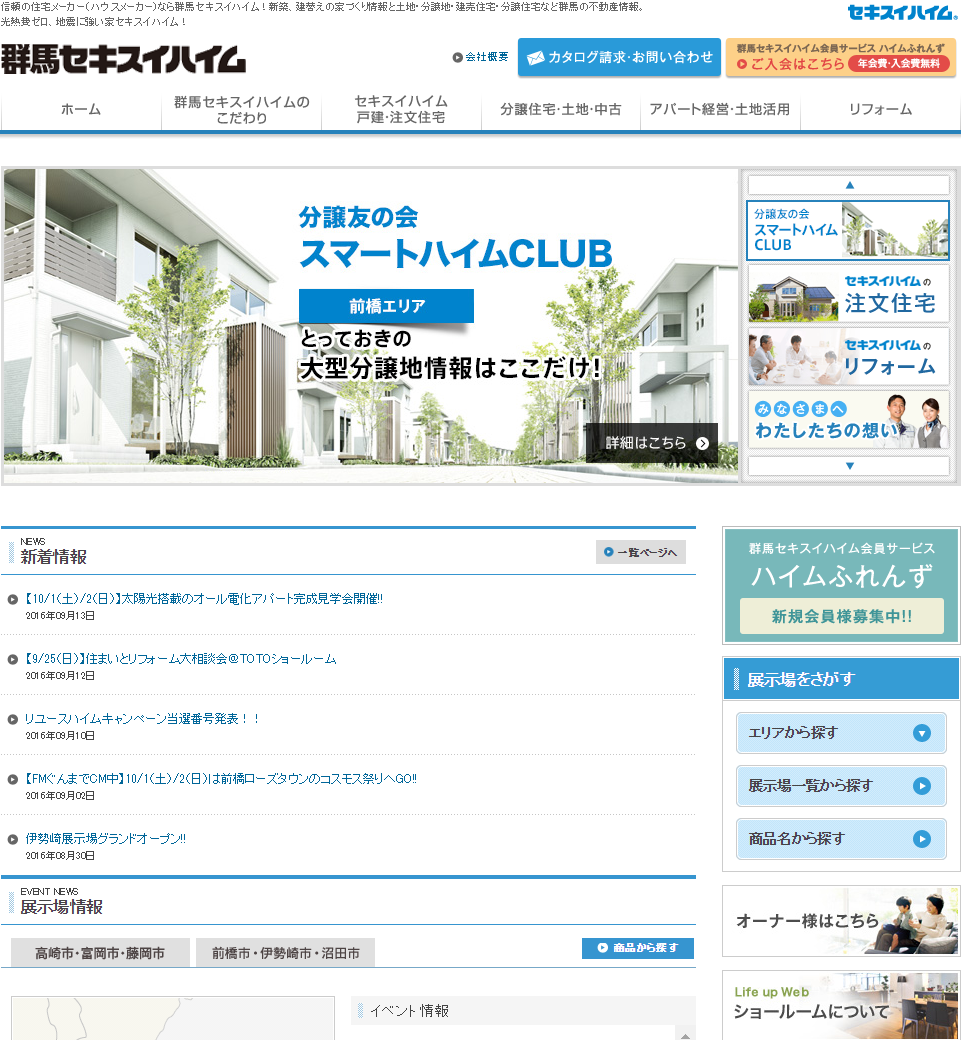Image resolution: width=961 pixels, height=1040 pixels.
Task: Open アパート経営・土地活用 menu item
Action: (x=720, y=109)
